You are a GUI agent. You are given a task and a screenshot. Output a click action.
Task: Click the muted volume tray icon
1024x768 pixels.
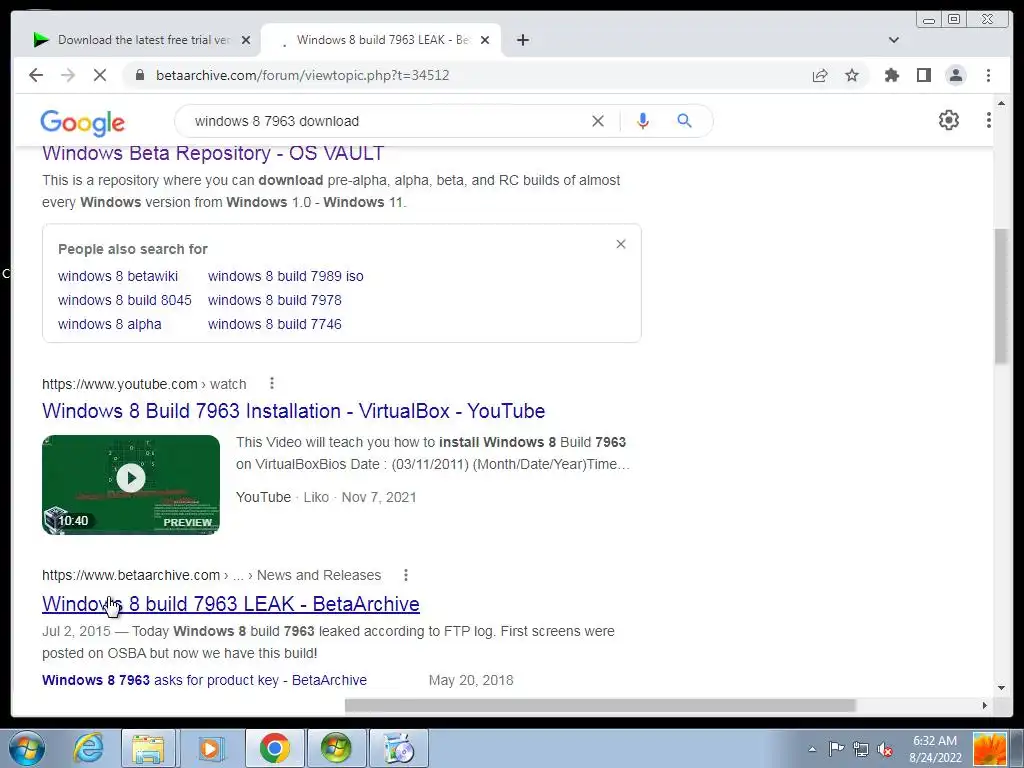point(885,749)
